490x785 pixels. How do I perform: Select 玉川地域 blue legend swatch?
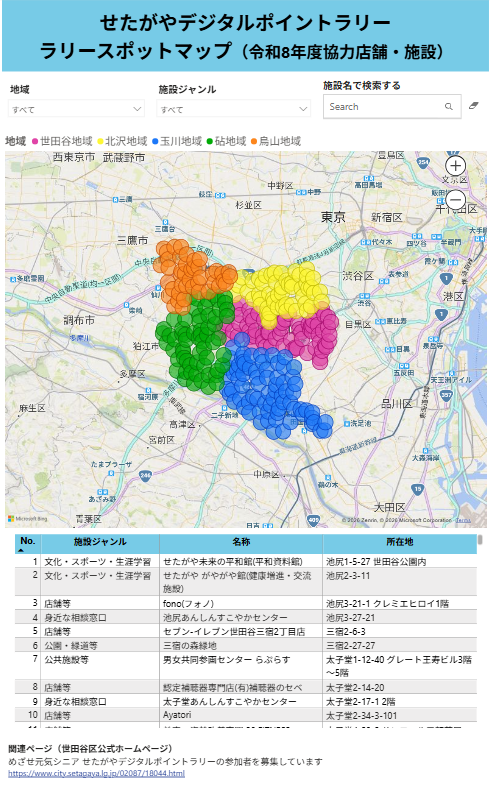155,142
